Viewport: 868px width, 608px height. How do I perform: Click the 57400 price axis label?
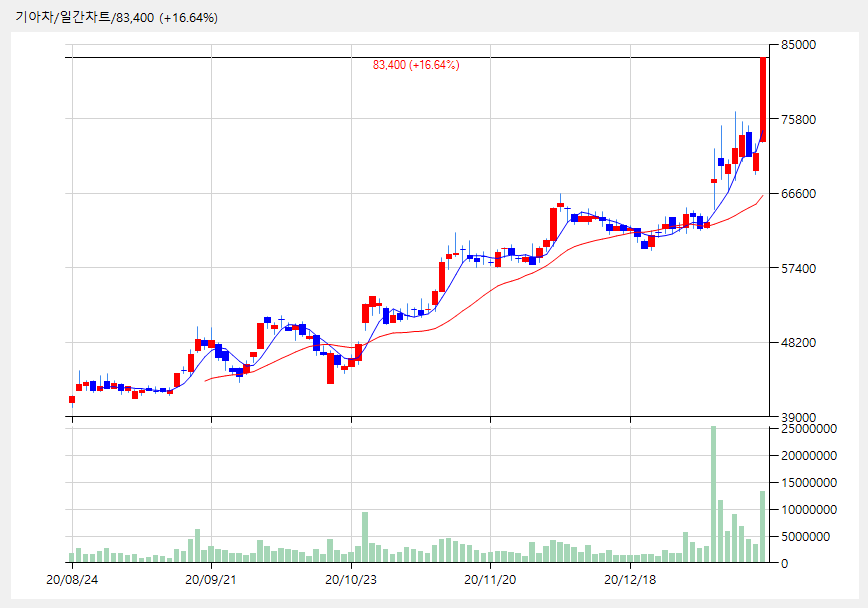[798, 268]
